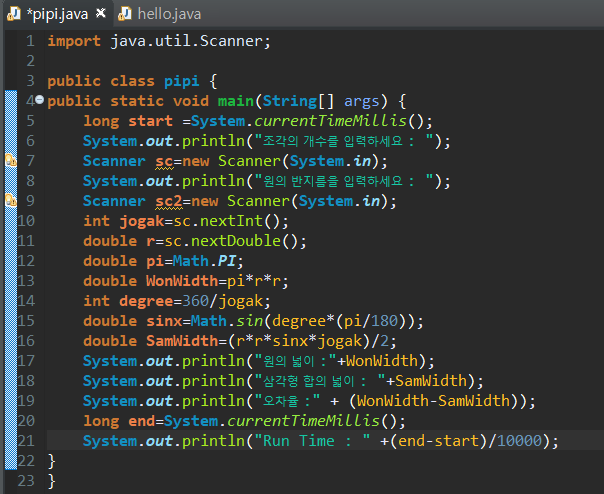Screen dimensions: 604x494
Task: Click the number 180 on line 15
Action: pos(384,321)
